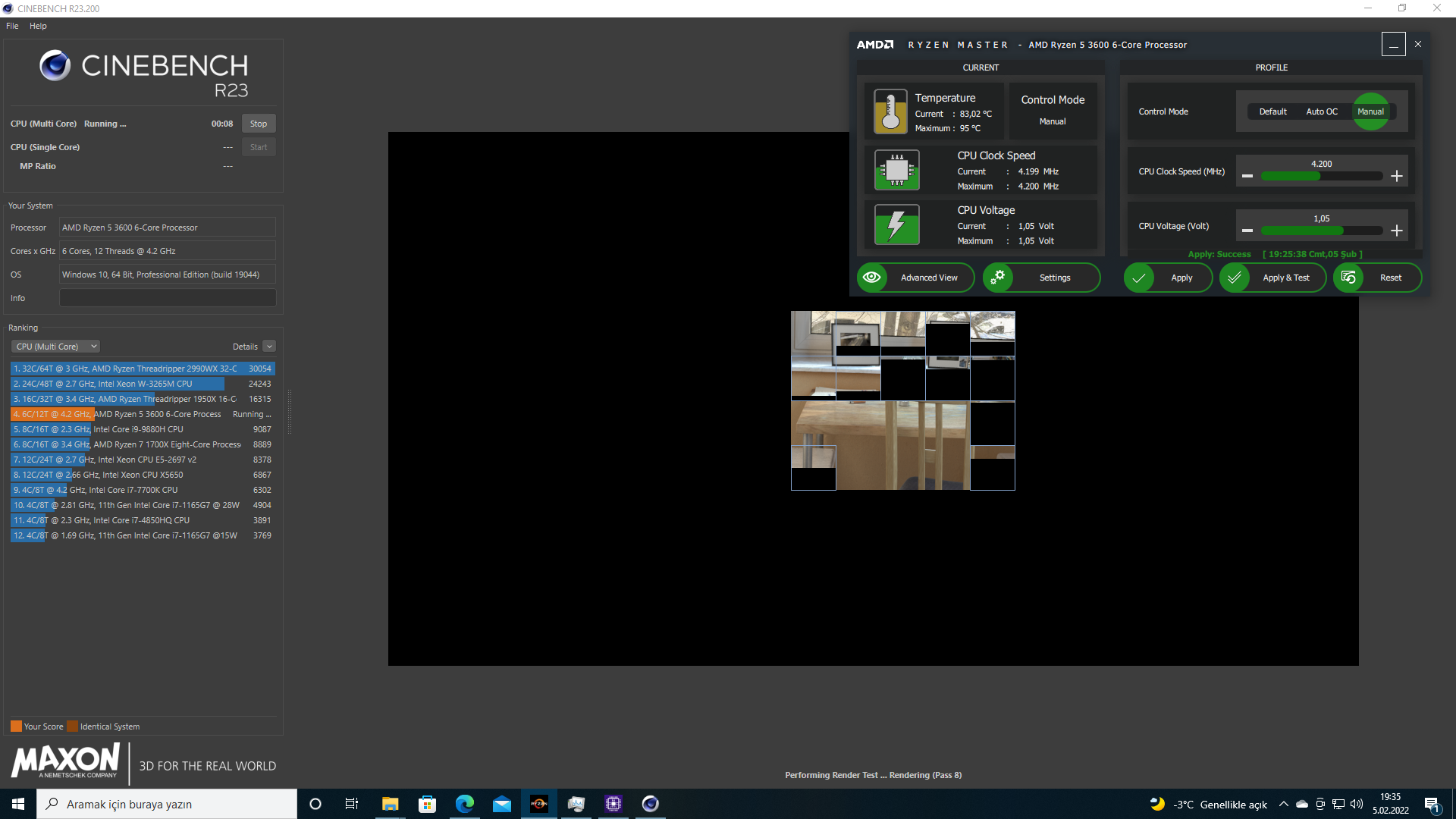This screenshot has height=819, width=1456.
Task: Open the File menu
Action: 12,26
